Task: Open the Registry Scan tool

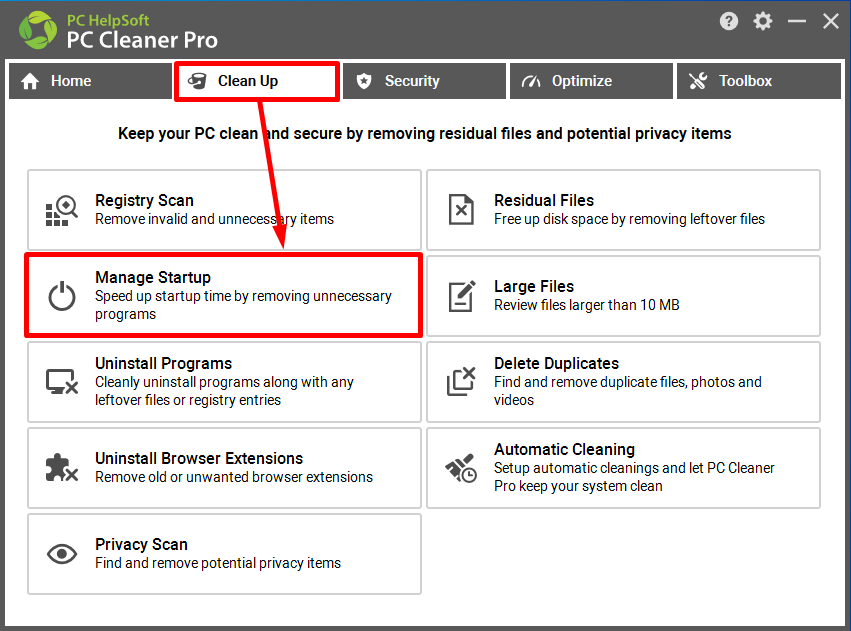Action: pyautogui.click(x=225, y=210)
